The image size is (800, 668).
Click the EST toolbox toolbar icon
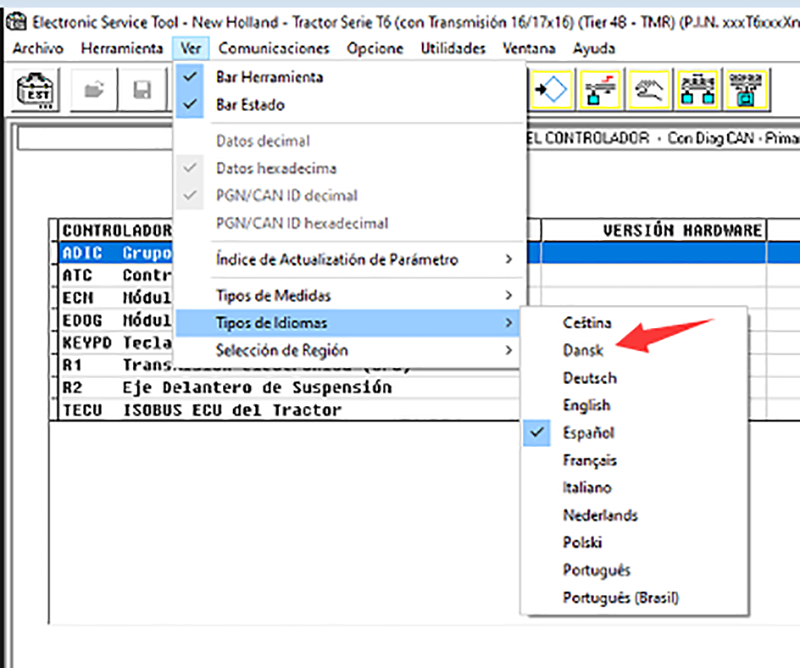click(x=35, y=90)
